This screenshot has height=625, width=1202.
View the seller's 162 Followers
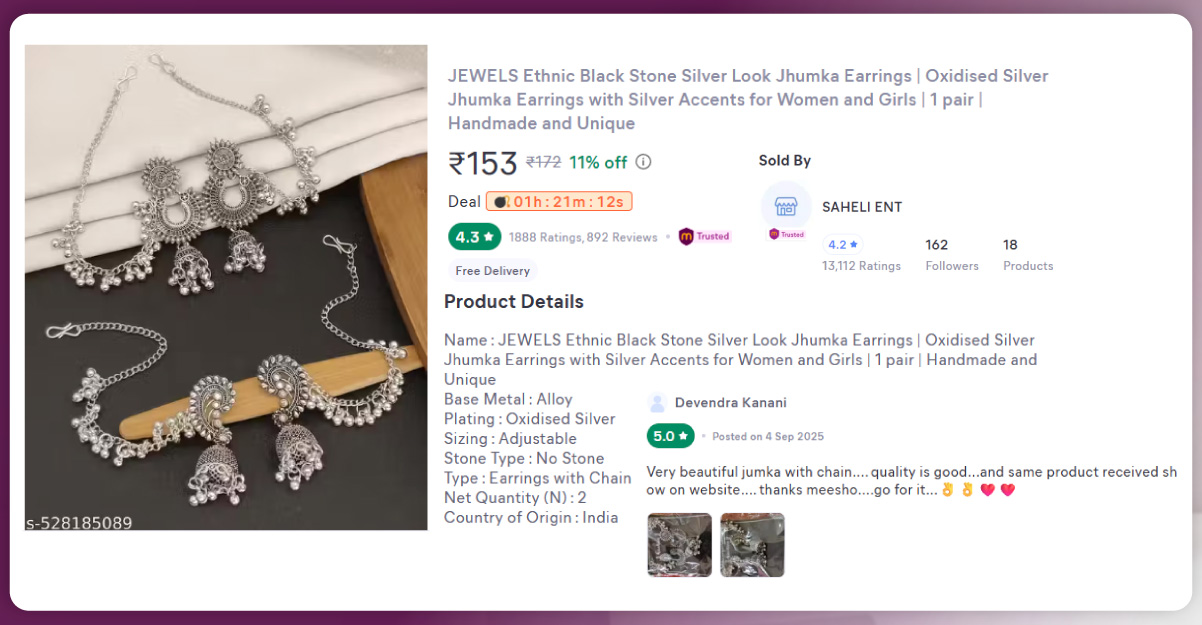point(951,255)
